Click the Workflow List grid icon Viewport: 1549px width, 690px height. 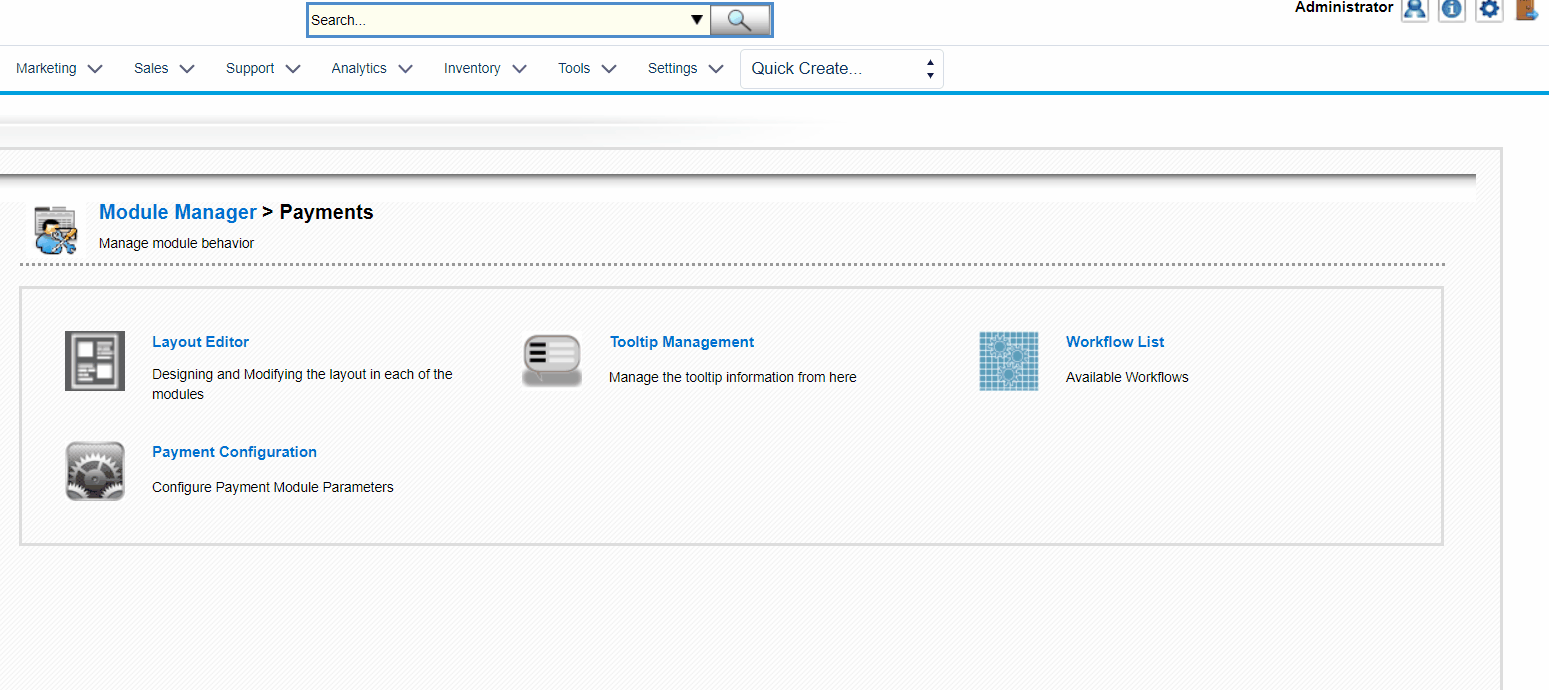click(1008, 361)
